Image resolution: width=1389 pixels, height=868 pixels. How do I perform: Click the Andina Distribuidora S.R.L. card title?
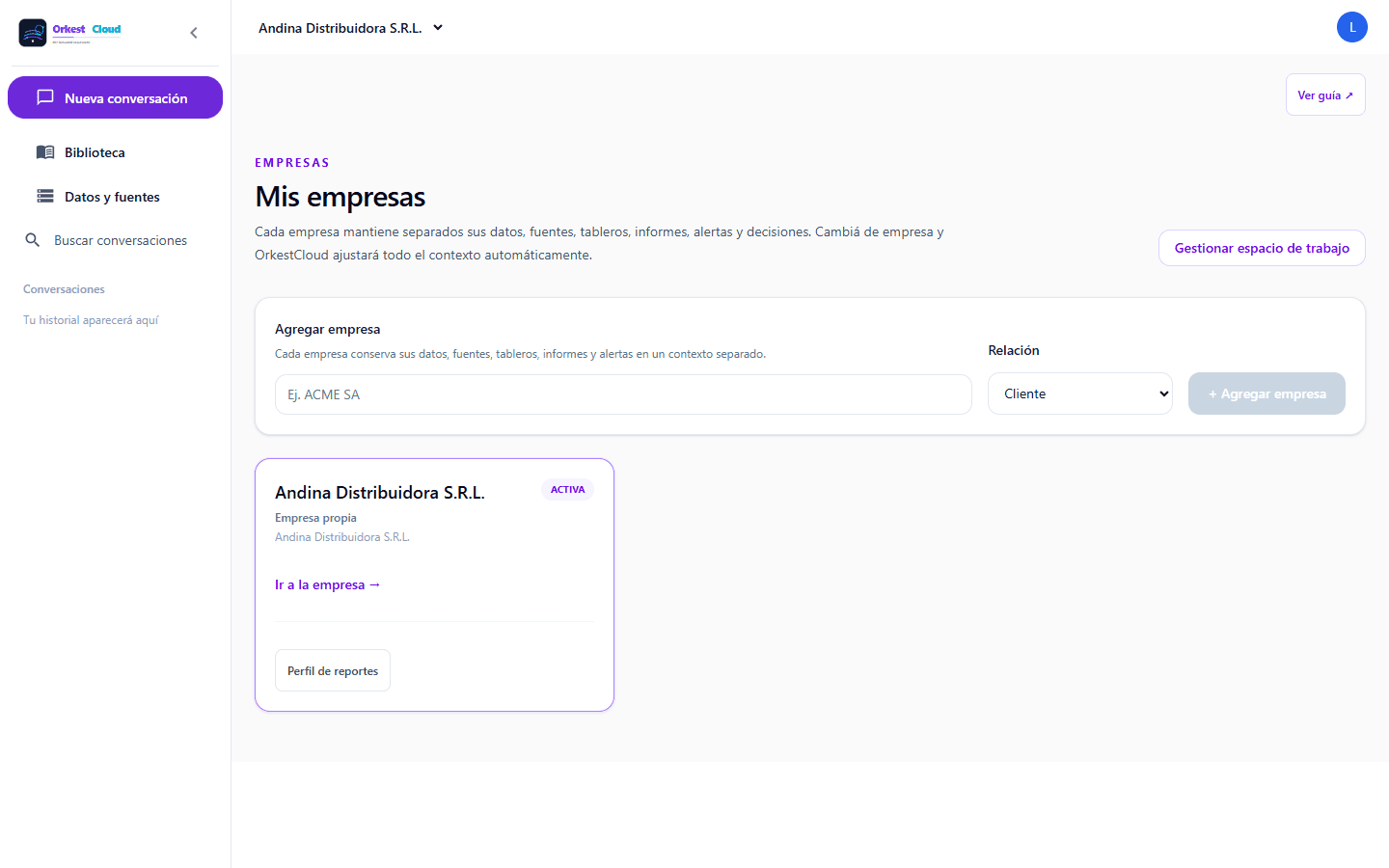(380, 493)
